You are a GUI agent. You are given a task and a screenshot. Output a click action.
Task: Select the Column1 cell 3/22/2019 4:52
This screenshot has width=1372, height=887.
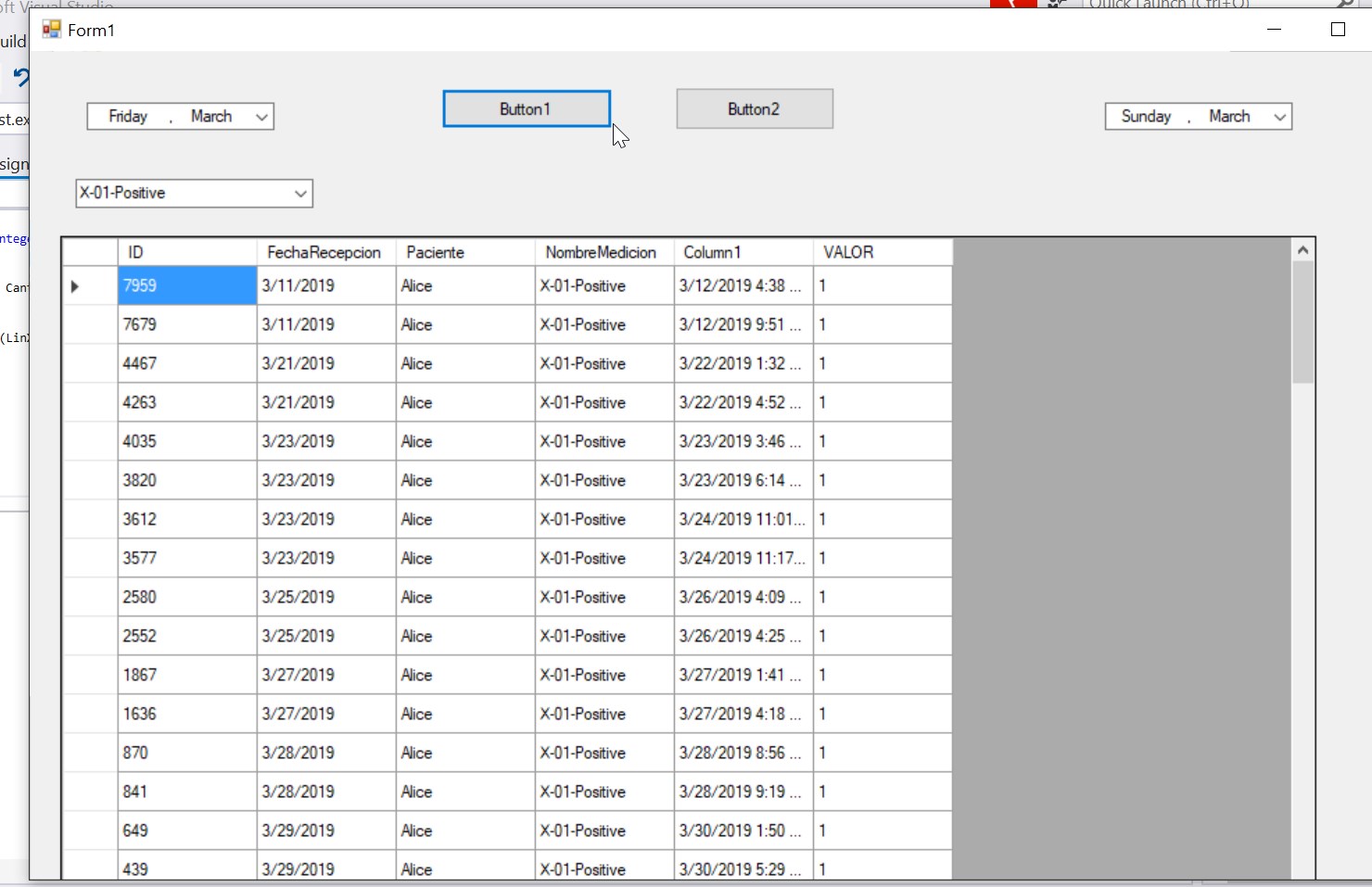point(743,402)
